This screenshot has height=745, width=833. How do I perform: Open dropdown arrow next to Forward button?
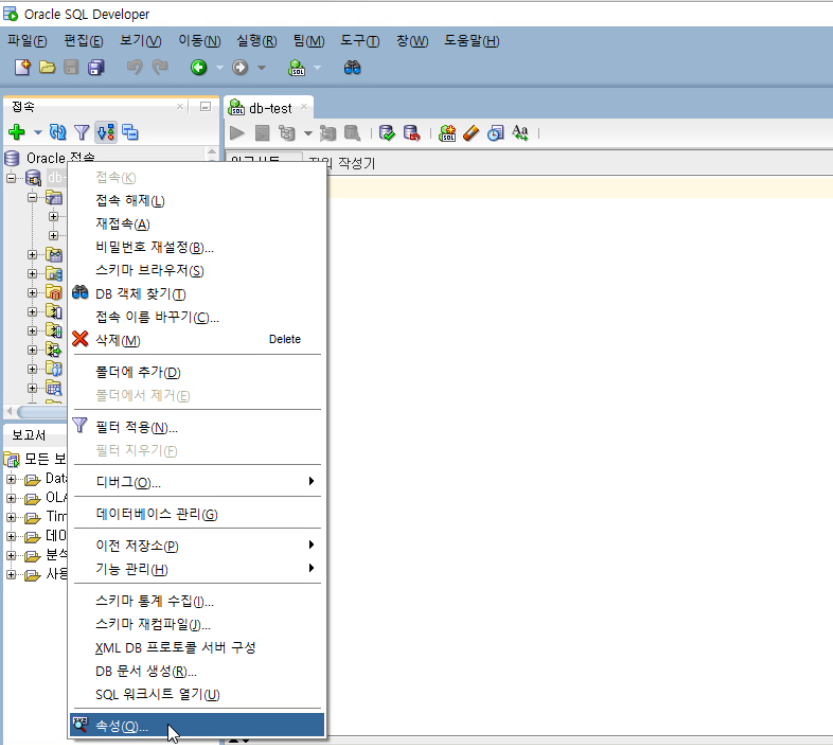(261, 67)
